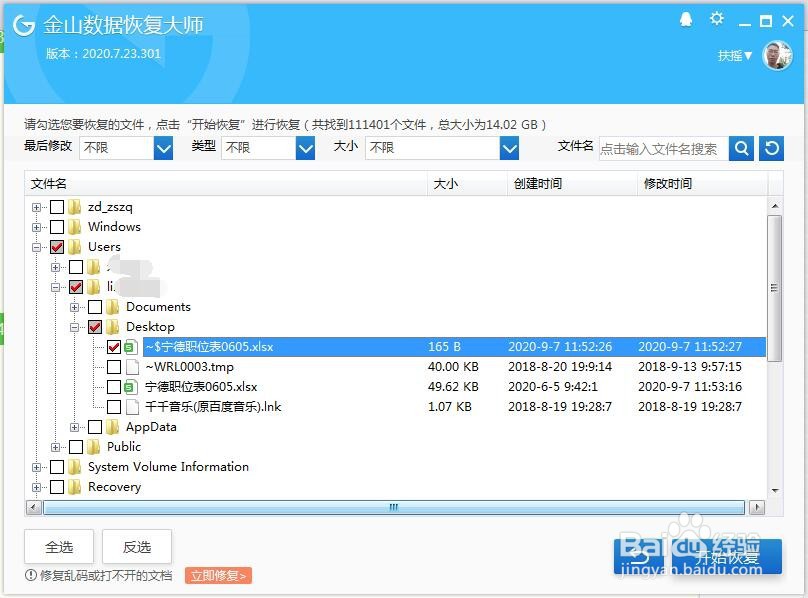The height and width of the screenshot is (598, 808).
Task: Click the vertical scrollbar down arrow
Action: pyautogui.click(x=775, y=491)
